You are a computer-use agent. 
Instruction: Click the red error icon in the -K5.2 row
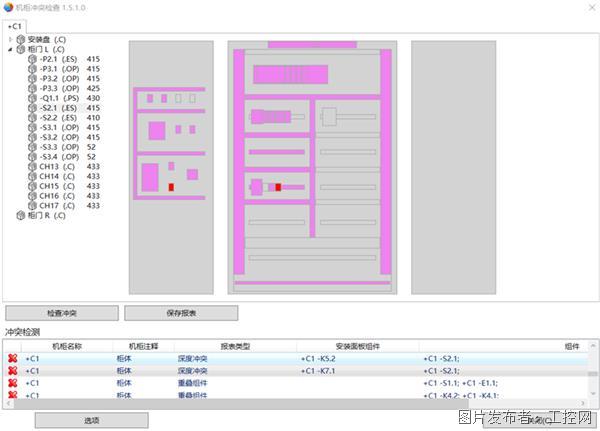12,356
